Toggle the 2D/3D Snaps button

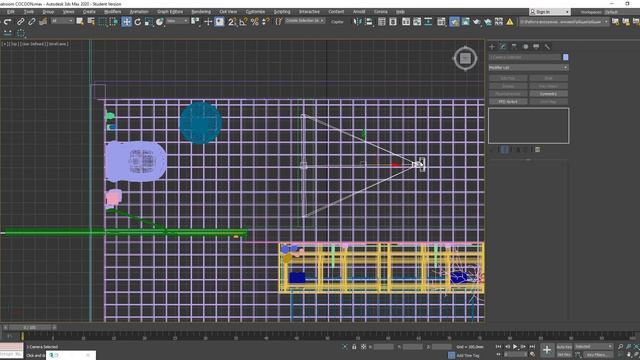[232, 22]
